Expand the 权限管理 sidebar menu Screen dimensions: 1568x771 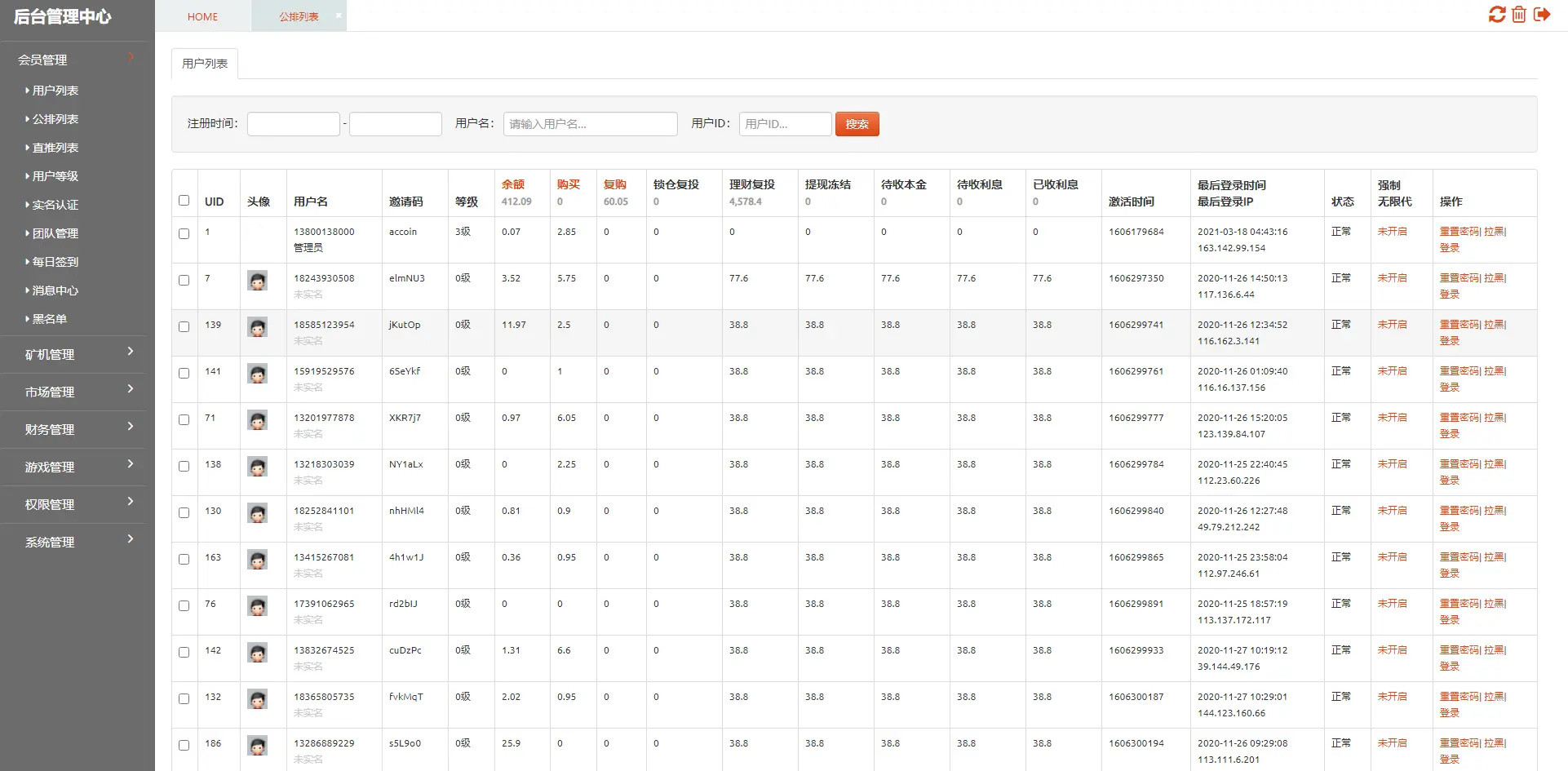click(73, 504)
